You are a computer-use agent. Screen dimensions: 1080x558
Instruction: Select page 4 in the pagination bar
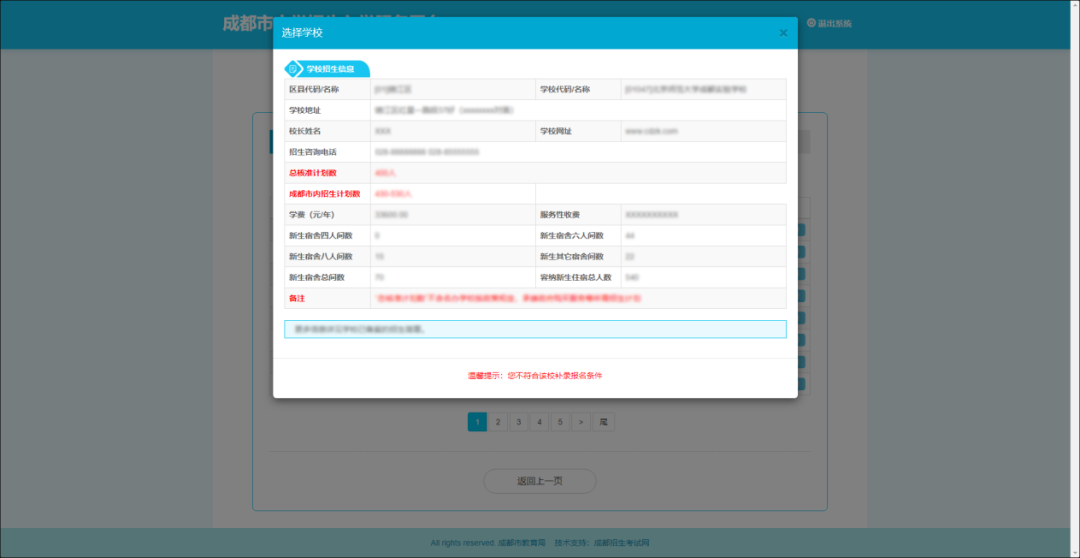(540, 422)
